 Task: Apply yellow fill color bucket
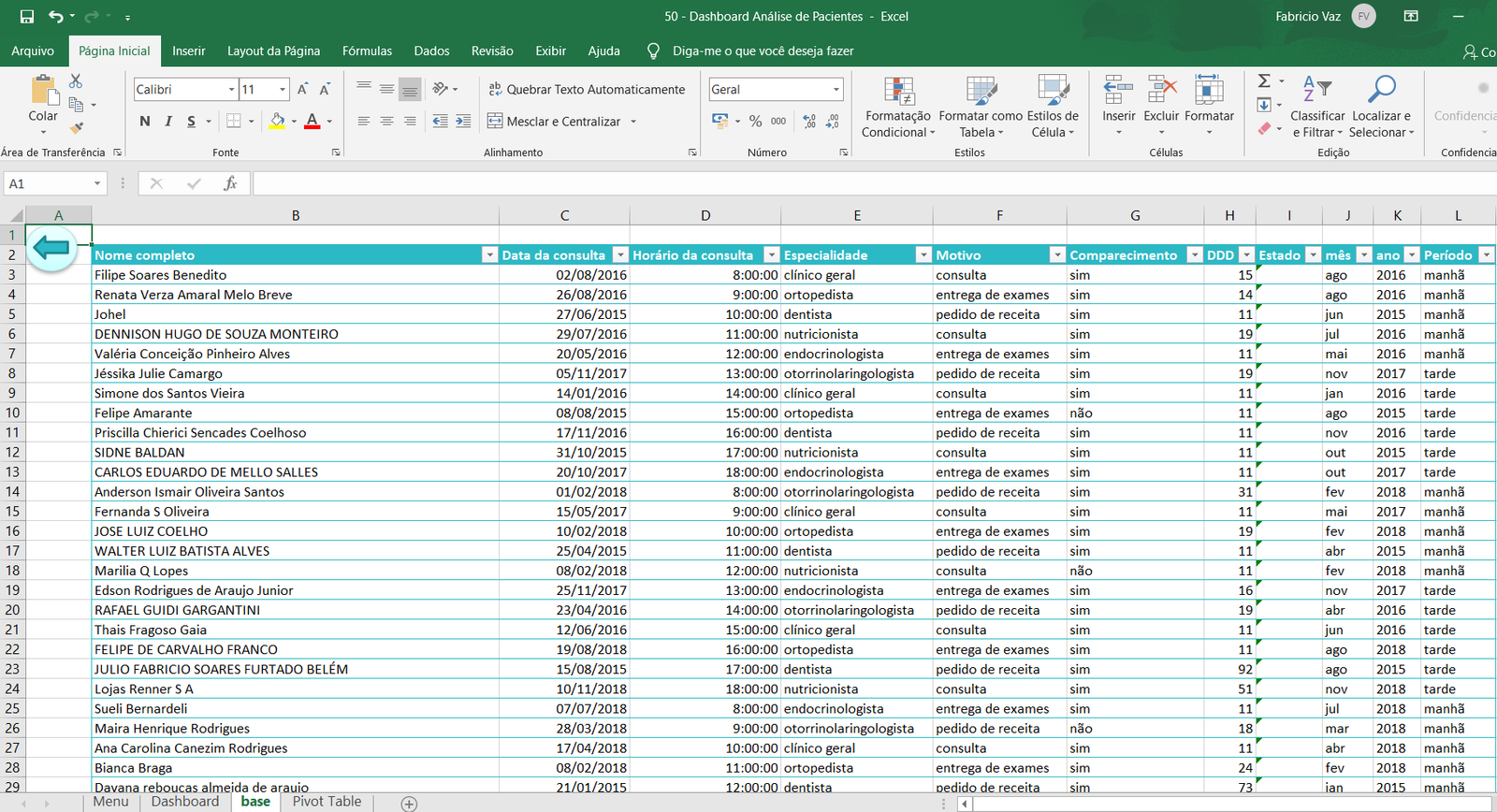click(277, 121)
